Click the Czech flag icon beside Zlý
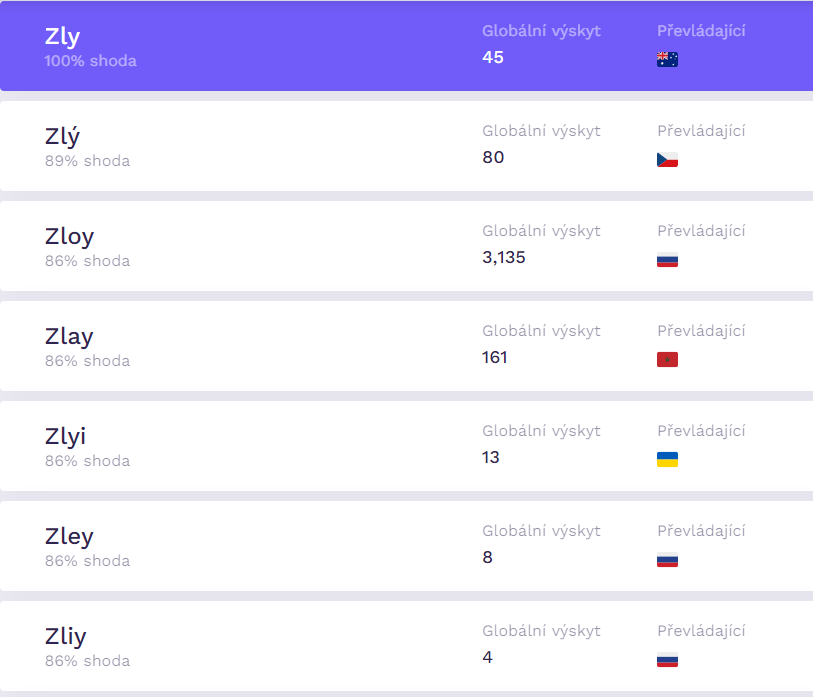The width and height of the screenshot is (813, 697). (x=667, y=159)
